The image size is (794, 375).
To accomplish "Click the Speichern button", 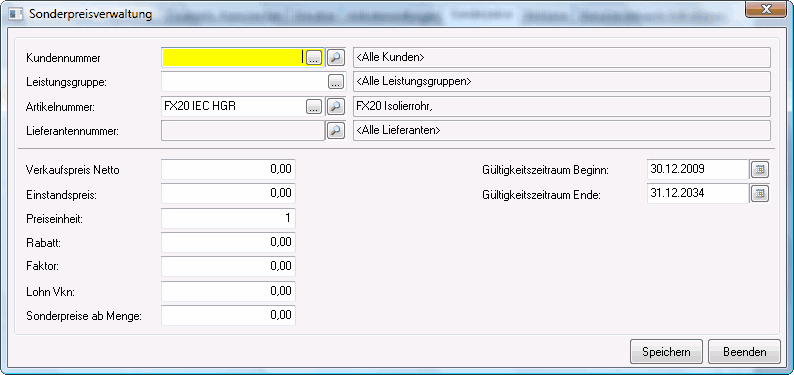I will point(666,352).
